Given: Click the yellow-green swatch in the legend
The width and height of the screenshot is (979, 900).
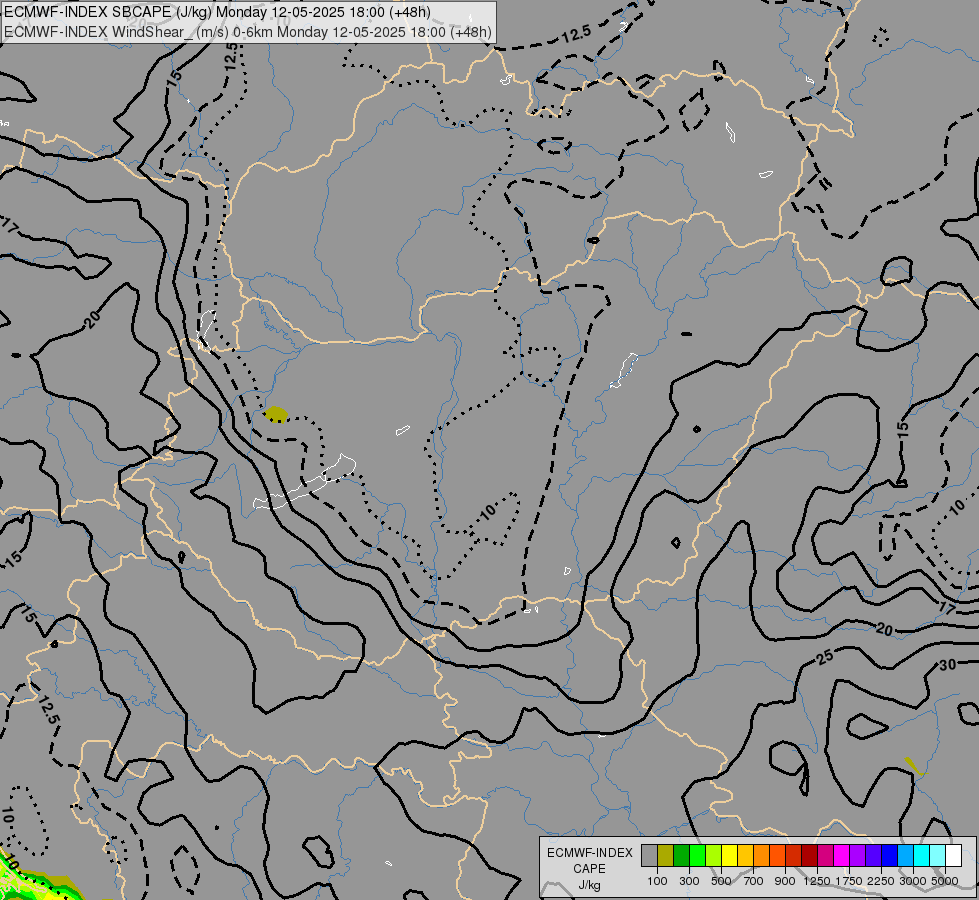Looking at the screenshot, I should 714,856.
